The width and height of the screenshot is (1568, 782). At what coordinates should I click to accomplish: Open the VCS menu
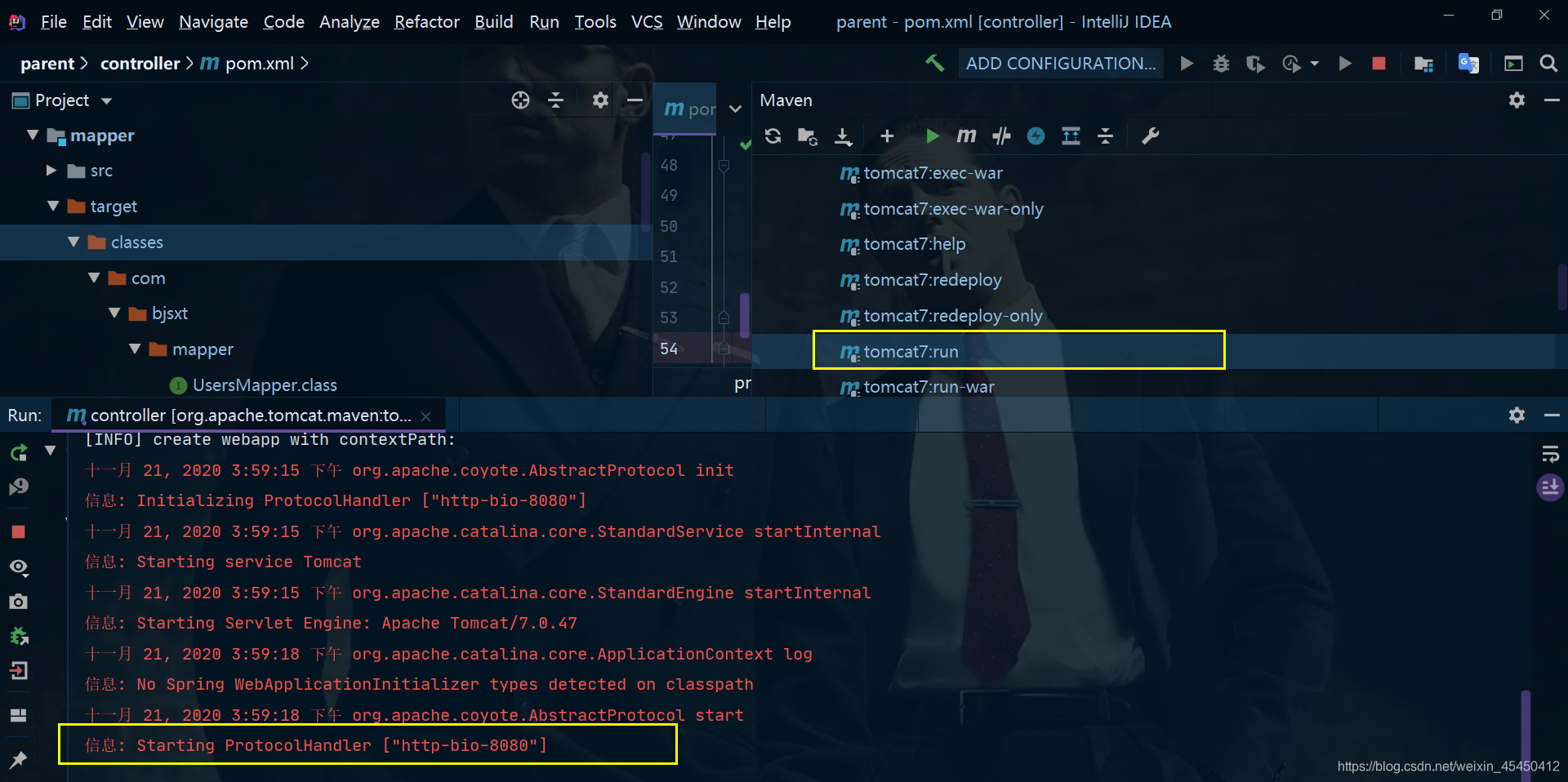click(647, 22)
